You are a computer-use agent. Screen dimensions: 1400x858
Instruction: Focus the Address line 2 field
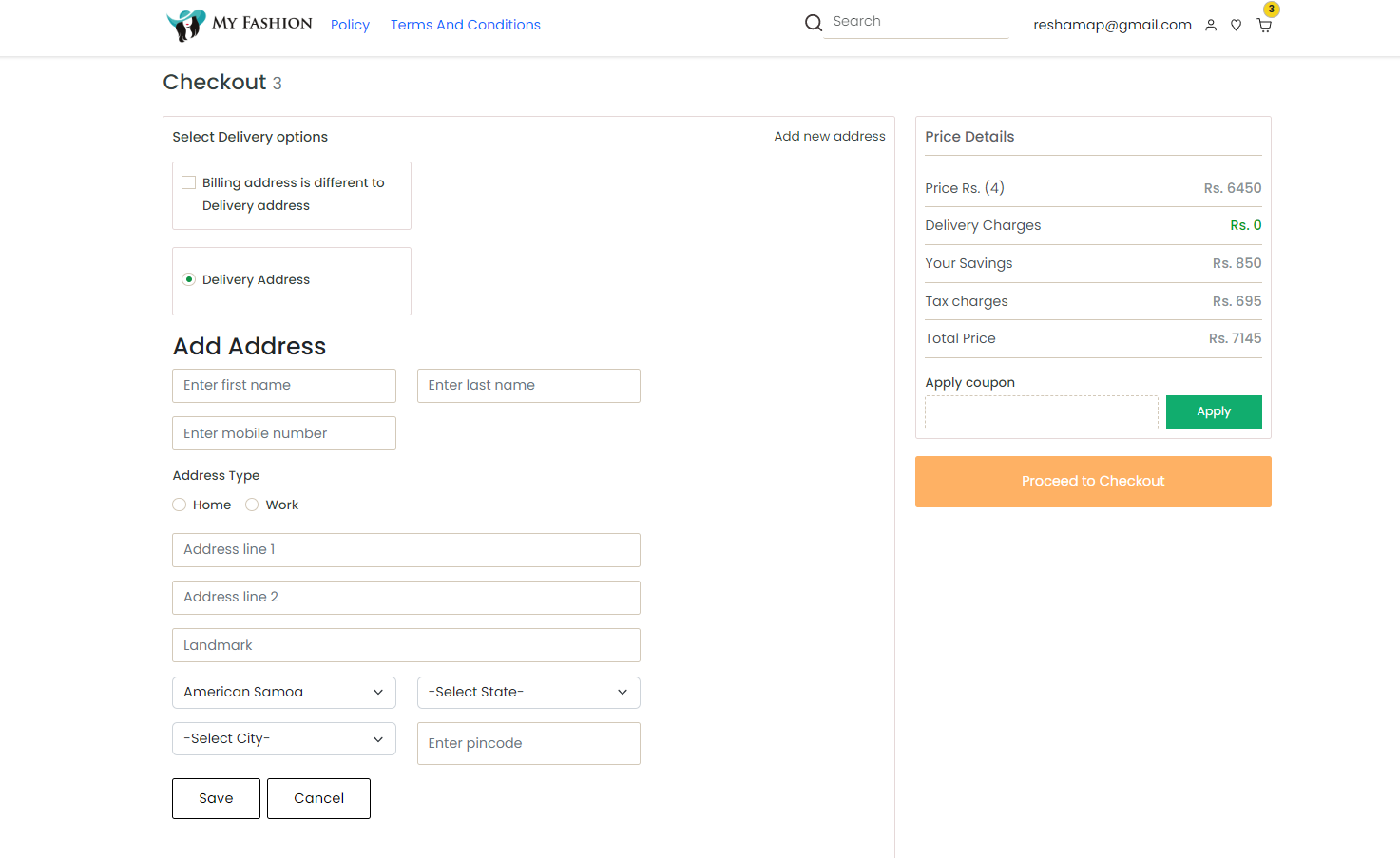click(x=406, y=598)
